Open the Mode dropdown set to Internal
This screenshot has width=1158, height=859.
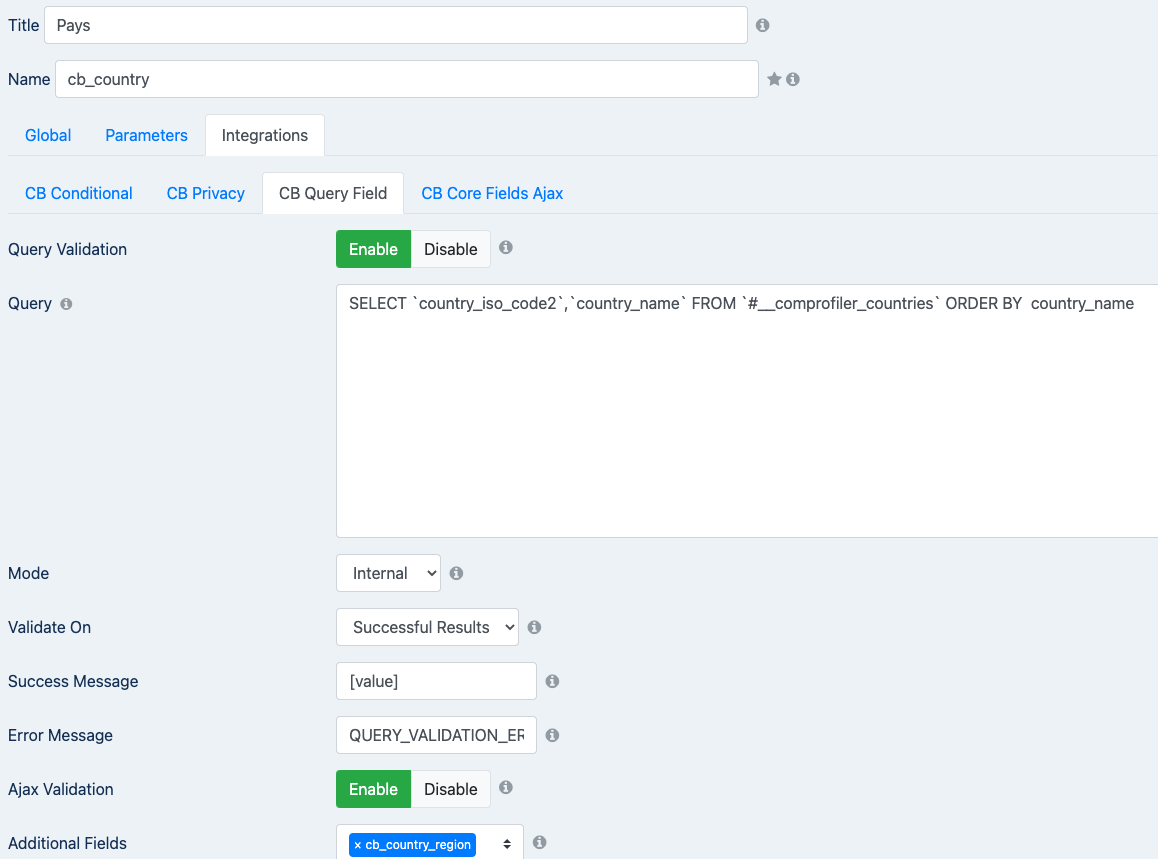(x=388, y=573)
